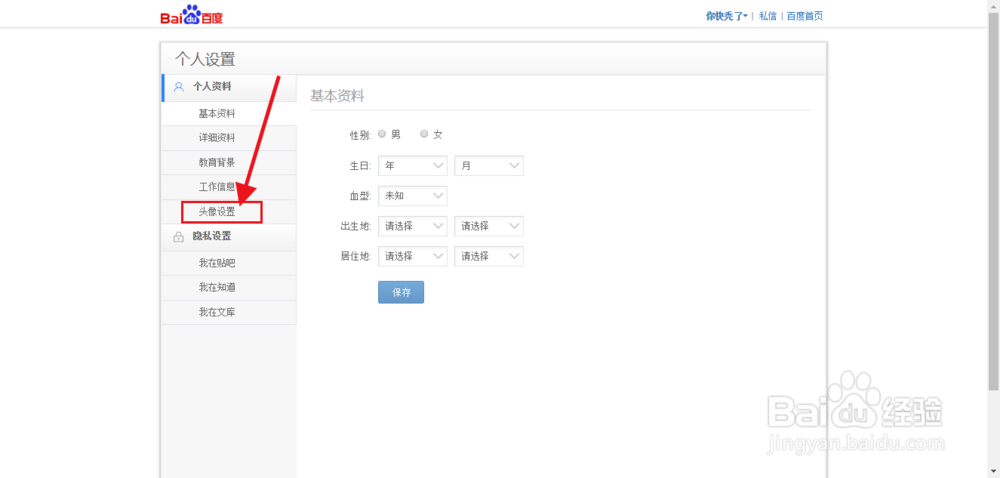Screen dimensions: 1000x478
Task: Click the 个人资料 person icon
Action: pyautogui.click(x=179, y=87)
